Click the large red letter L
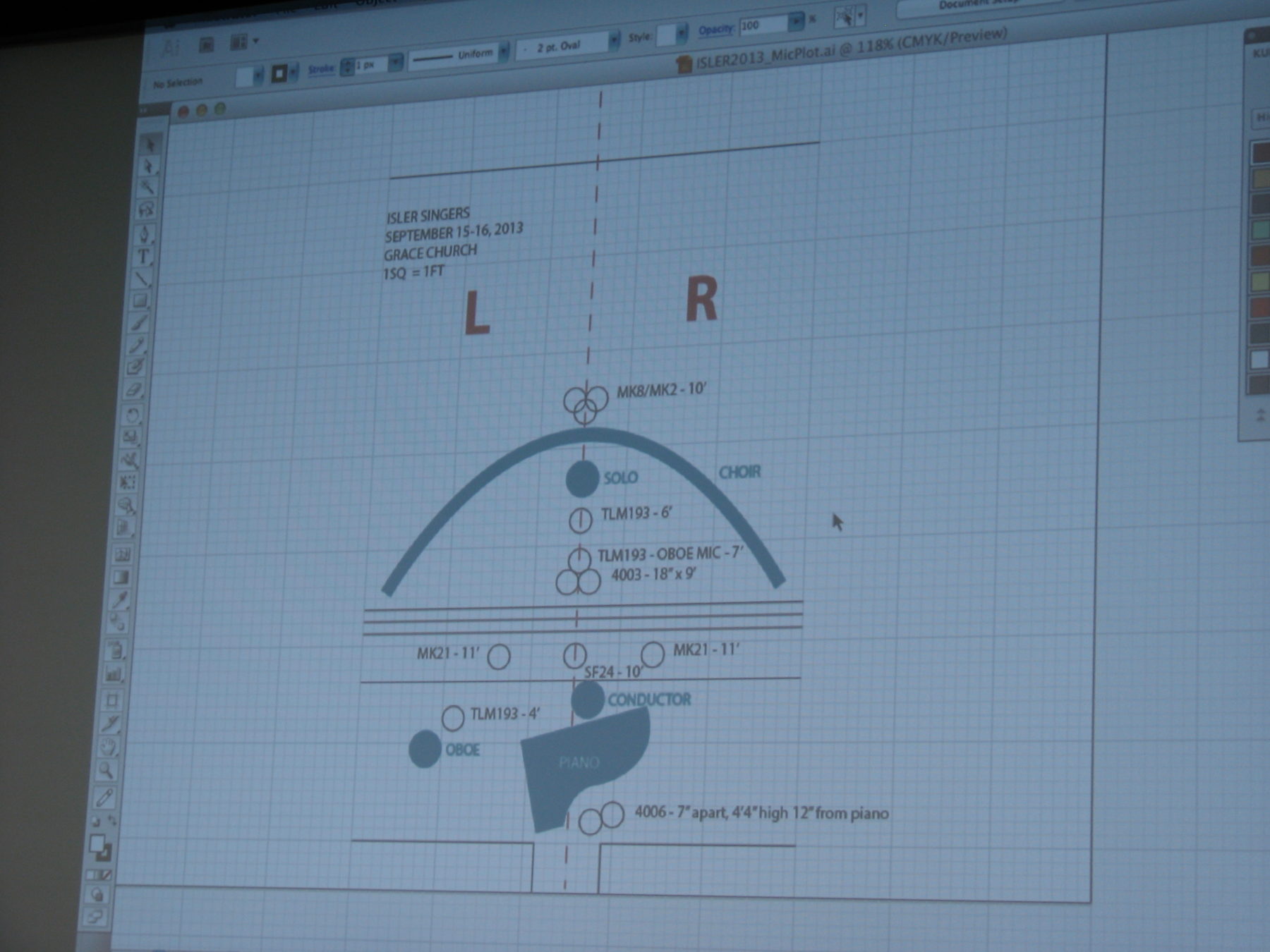This screenshot has height=952, width=1270. point(477,313)
